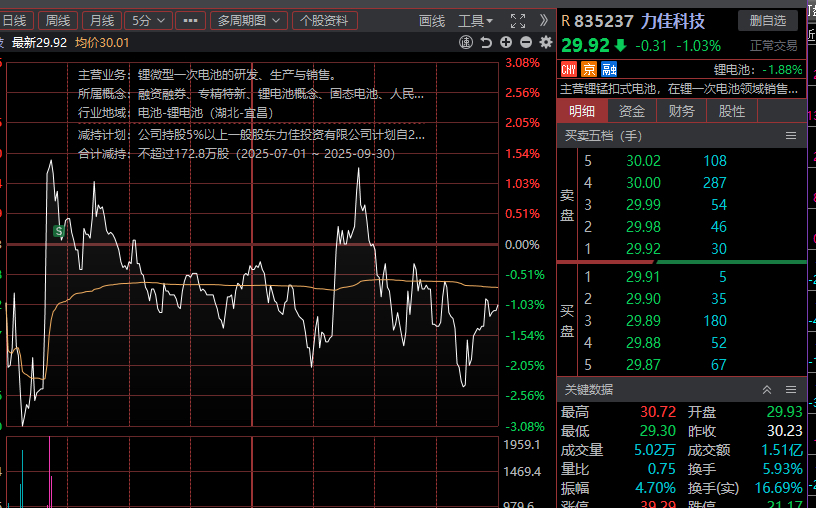The image size is (816, 508).
Task: Click buy level 1 price 29.91
Action: pos(643,276)
